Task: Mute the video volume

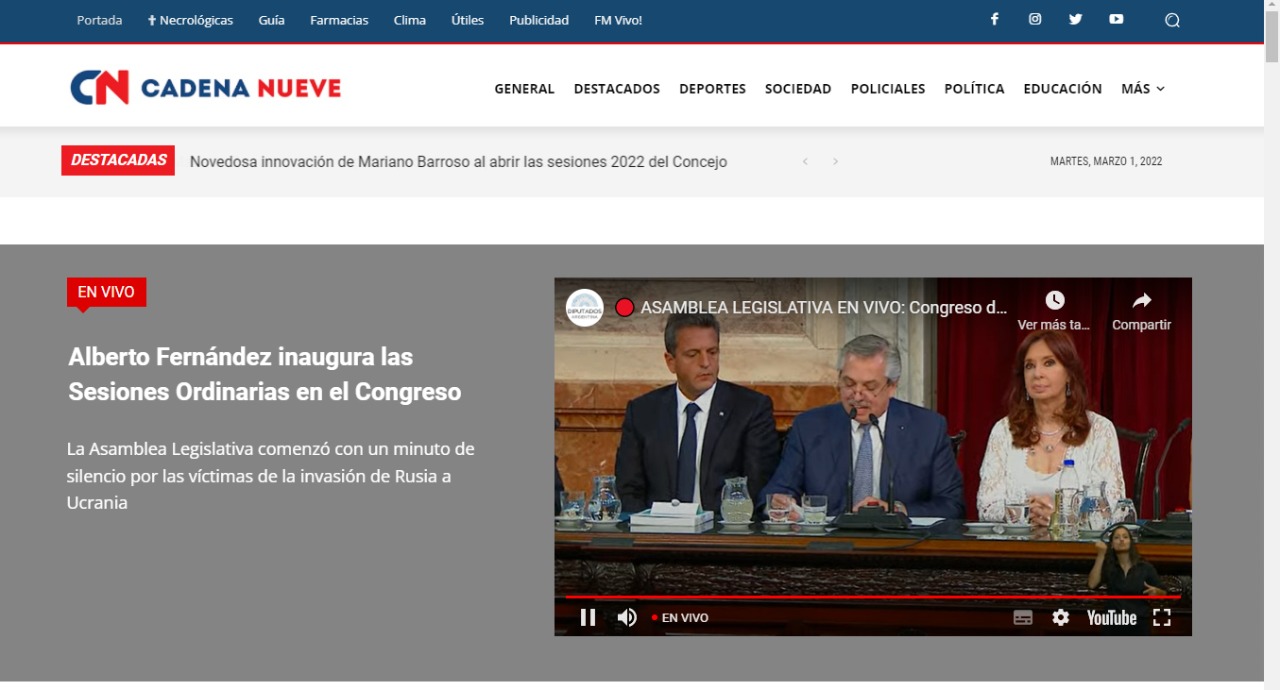Action: (627, 618)
